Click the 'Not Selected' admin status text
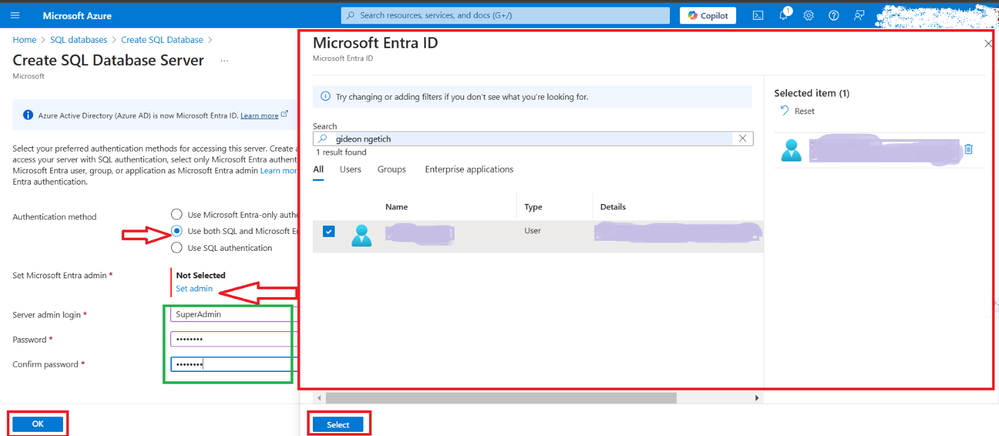The height and width of the screenshot is (436, 999). (x=201, y=275)
